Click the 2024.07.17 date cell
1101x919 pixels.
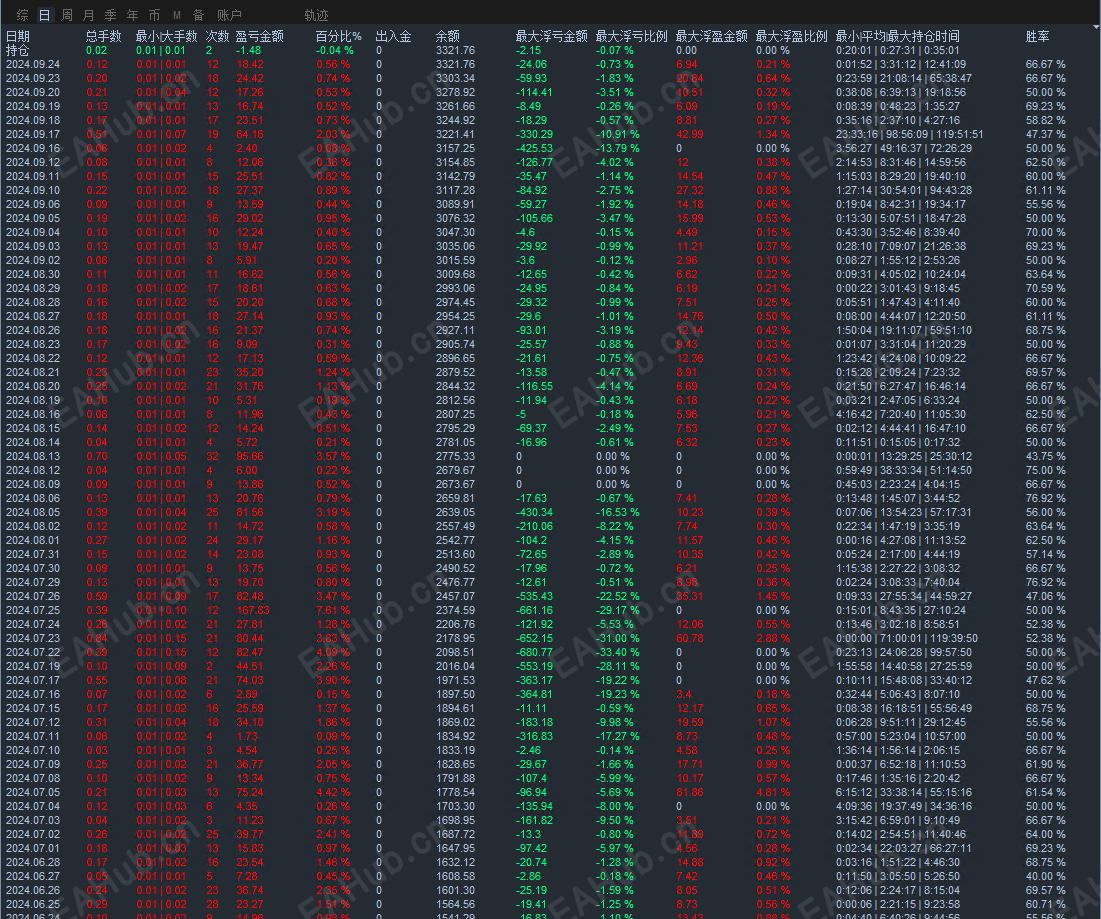33,680
